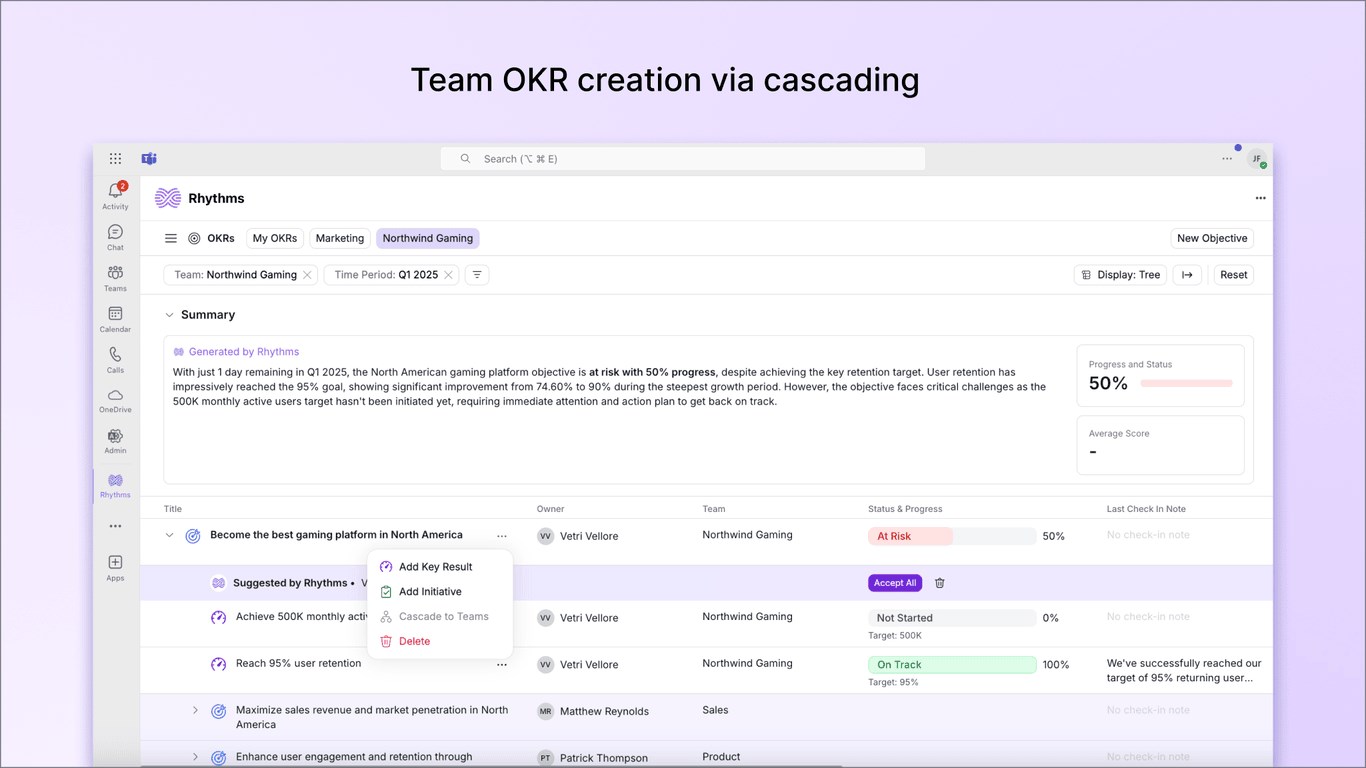Show more apps ellipsis in sidebar
Viewport: 1366px width, 768px height.
(x=115, y=526)
